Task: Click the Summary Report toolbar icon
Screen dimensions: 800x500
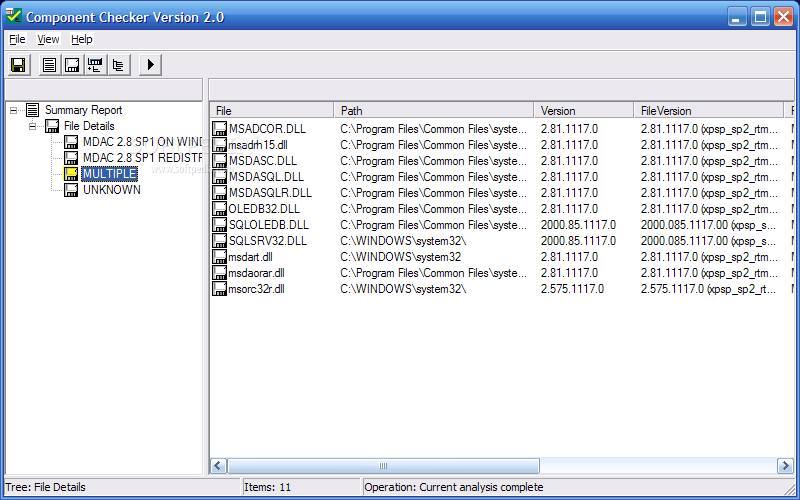Action: (x=49, y=65)
